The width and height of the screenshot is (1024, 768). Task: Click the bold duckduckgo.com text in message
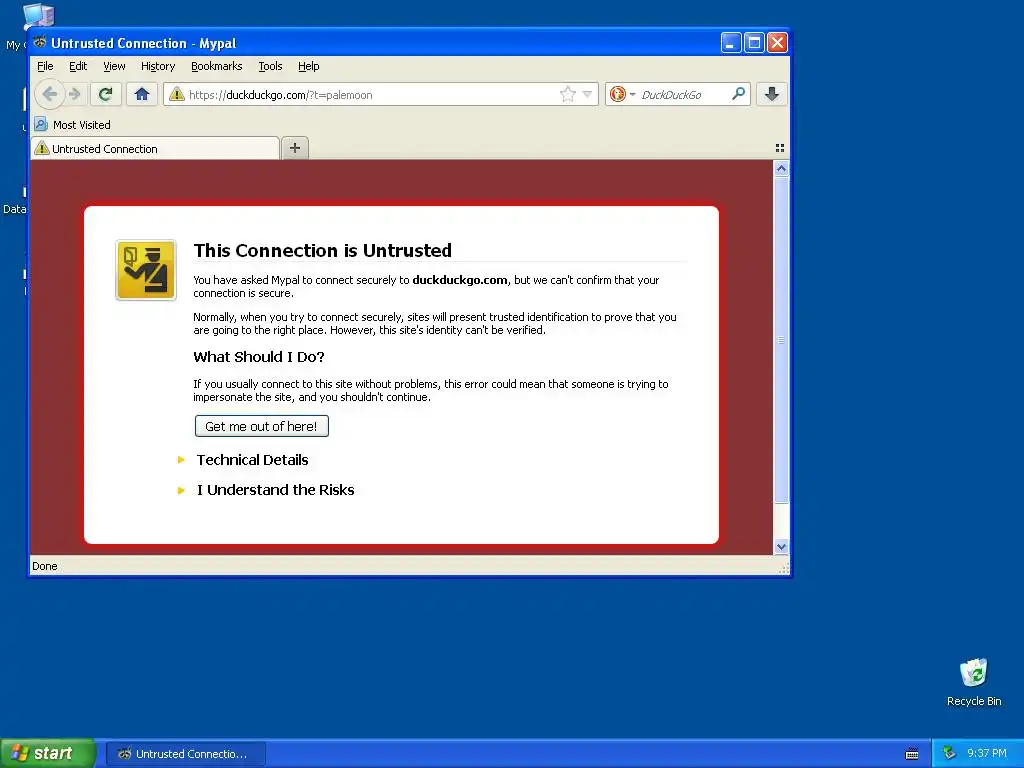460,280
